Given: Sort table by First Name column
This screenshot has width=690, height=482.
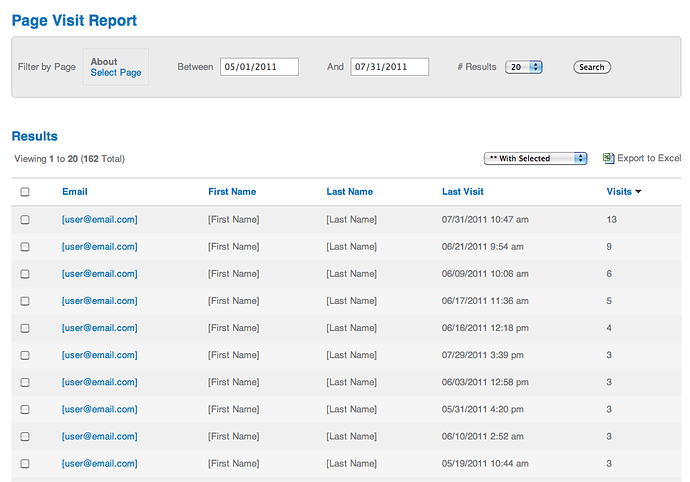Looking at the screenshot, I should click(232, 191).
